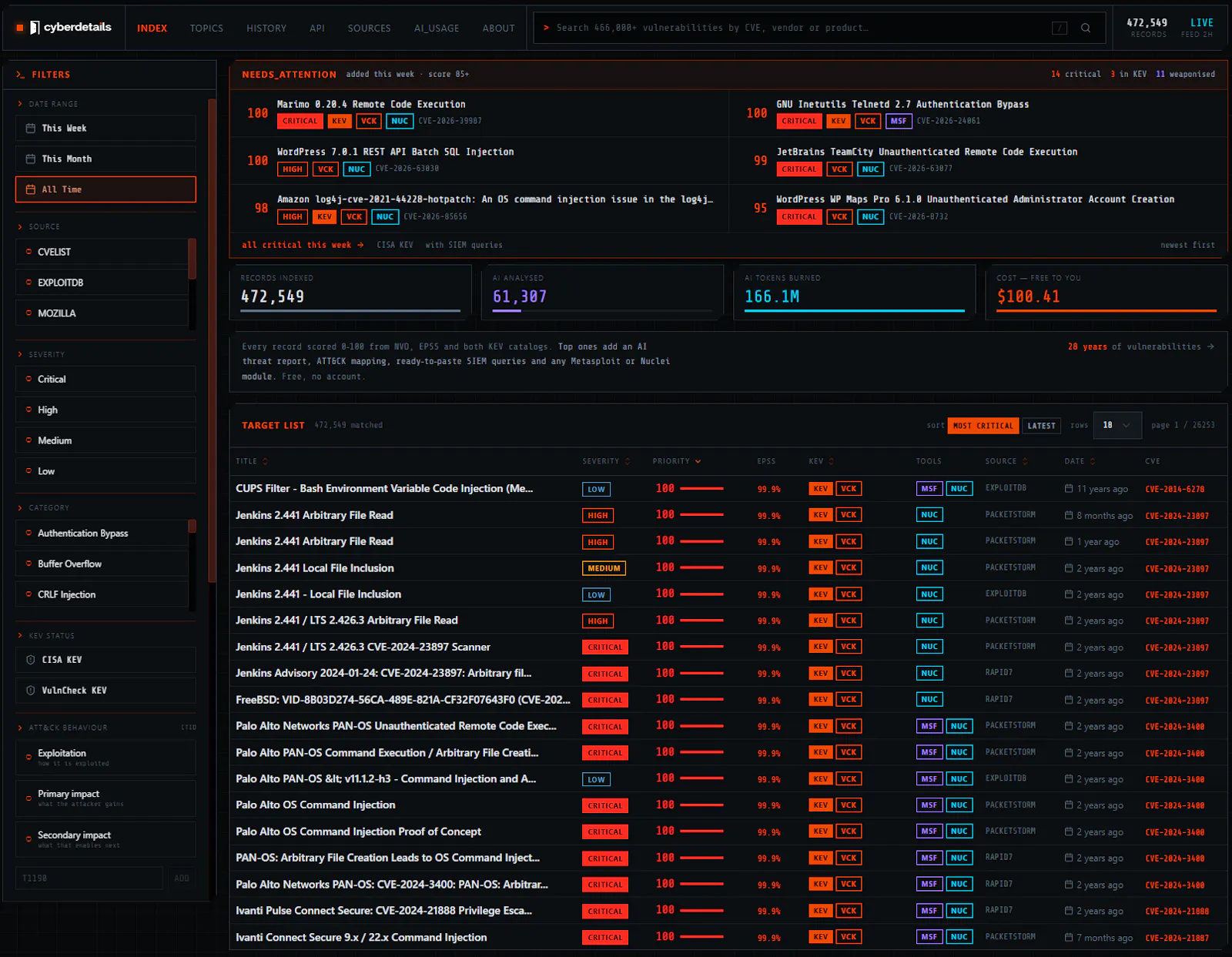Image resolution: width=1232 pixels, height=957 pixels.
Task: Click sort arrows icon beside TITLE column
Action: tap(265, 461)
